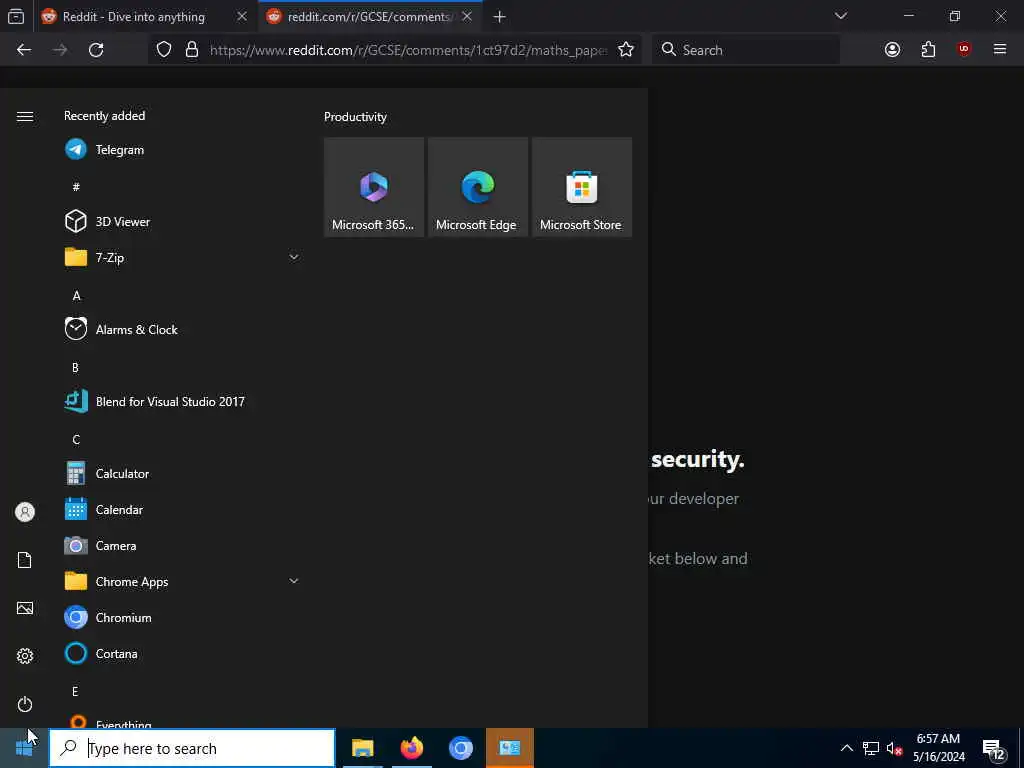Open Firefox View icon at top left
This screenshot has width=1024, height=768.
(16, 17)
